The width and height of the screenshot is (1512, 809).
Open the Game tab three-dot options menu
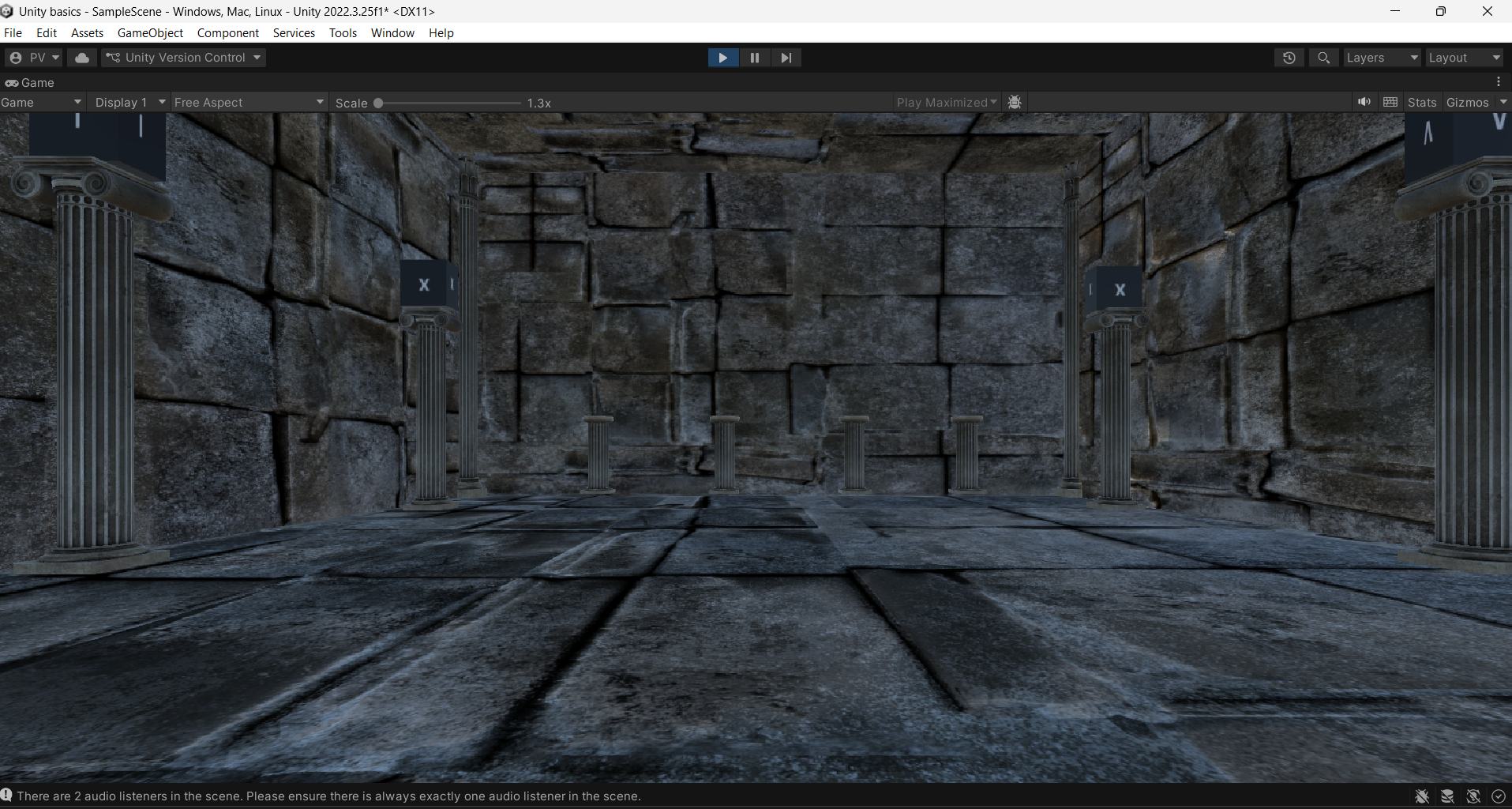click(1498, 82)
